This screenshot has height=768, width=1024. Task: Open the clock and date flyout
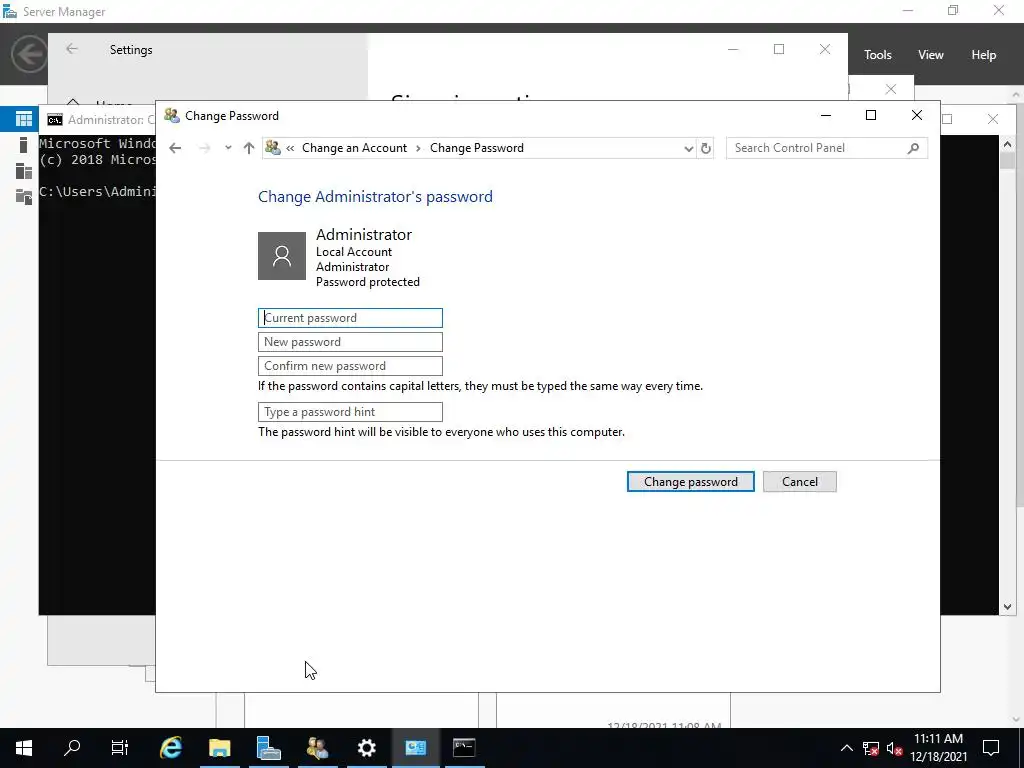click(938, 748)
